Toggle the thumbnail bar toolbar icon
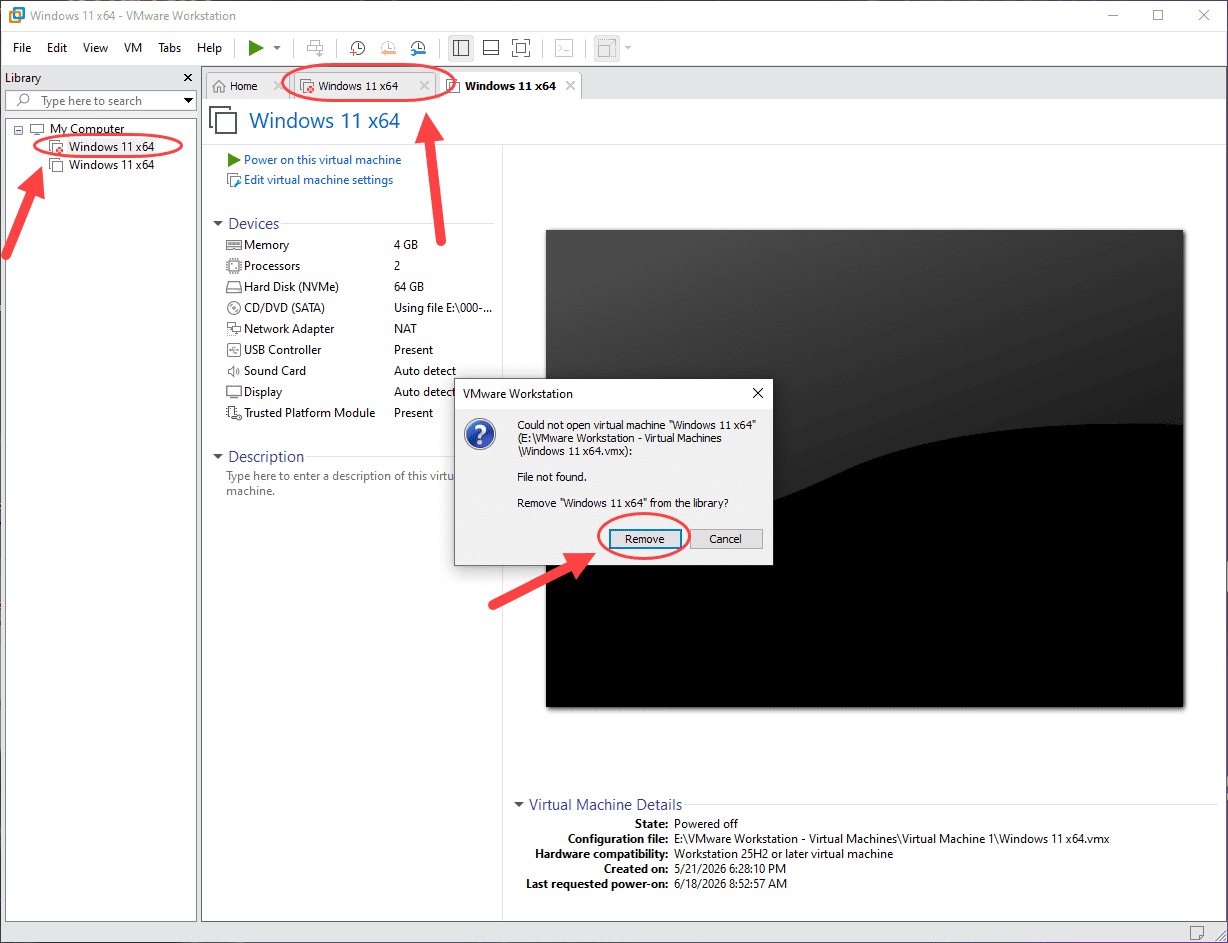1228x943 pixels. [x=491, y=48]
